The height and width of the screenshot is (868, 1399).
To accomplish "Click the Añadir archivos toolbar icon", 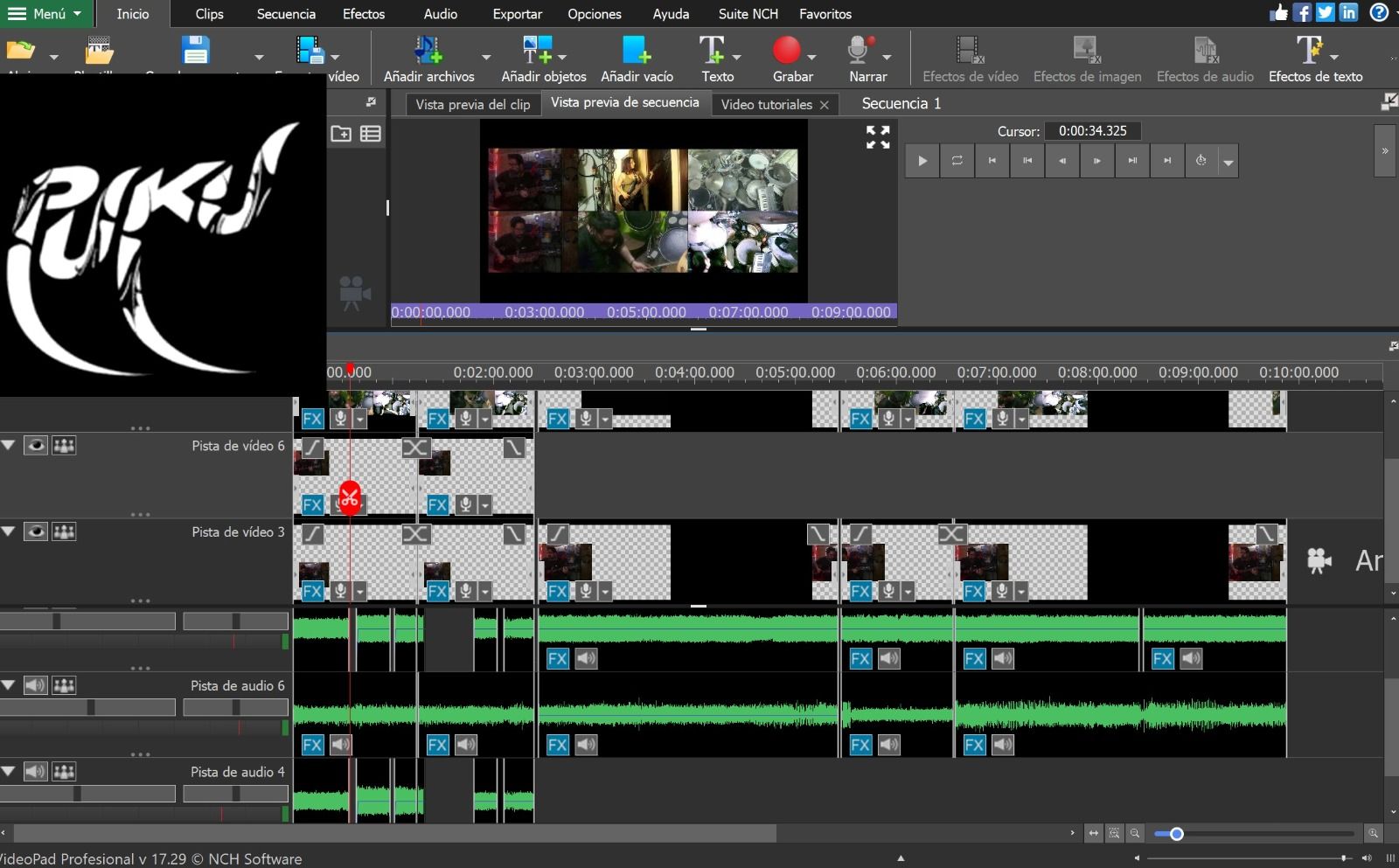I will (x=428, y=51).
